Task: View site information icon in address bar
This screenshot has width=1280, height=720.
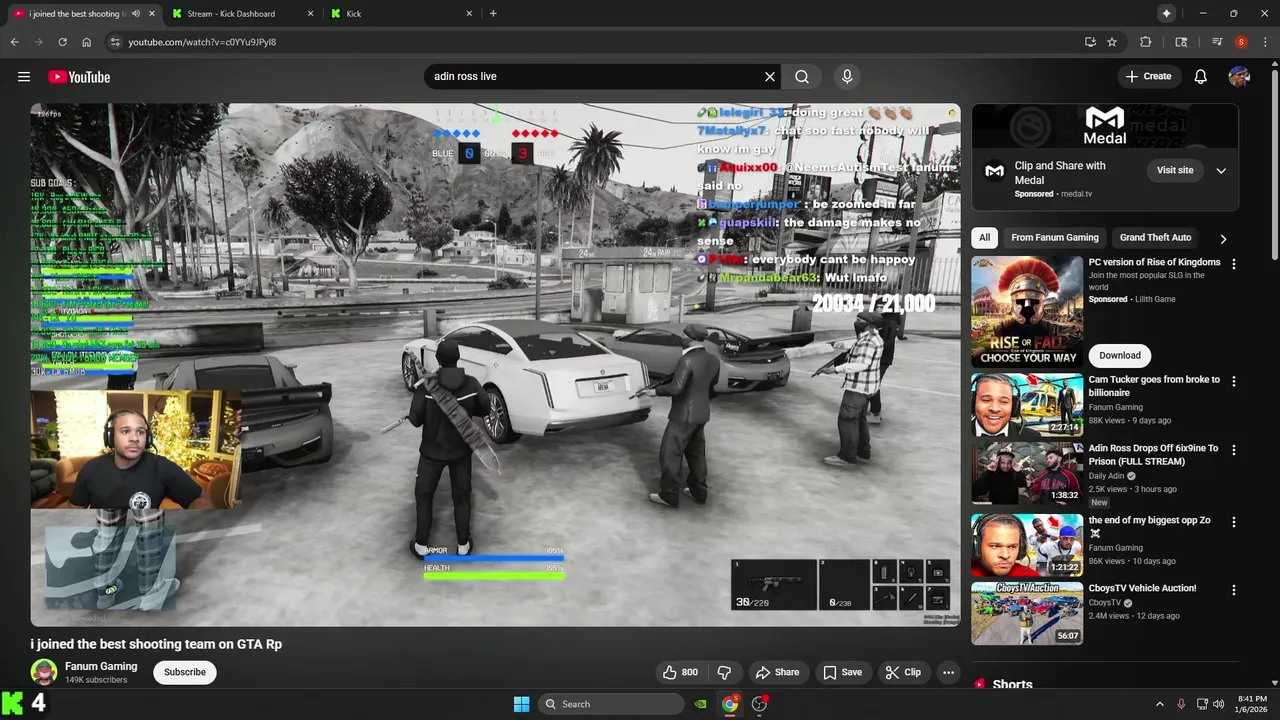Action: coord(115,42)
